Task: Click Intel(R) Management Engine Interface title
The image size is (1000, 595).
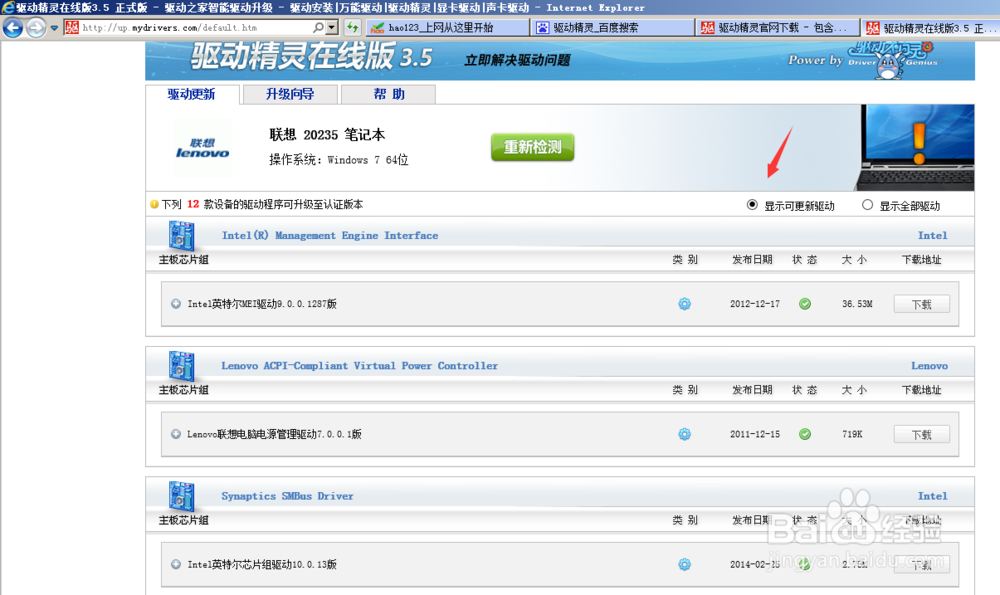Action: click(x=330, y=235)
